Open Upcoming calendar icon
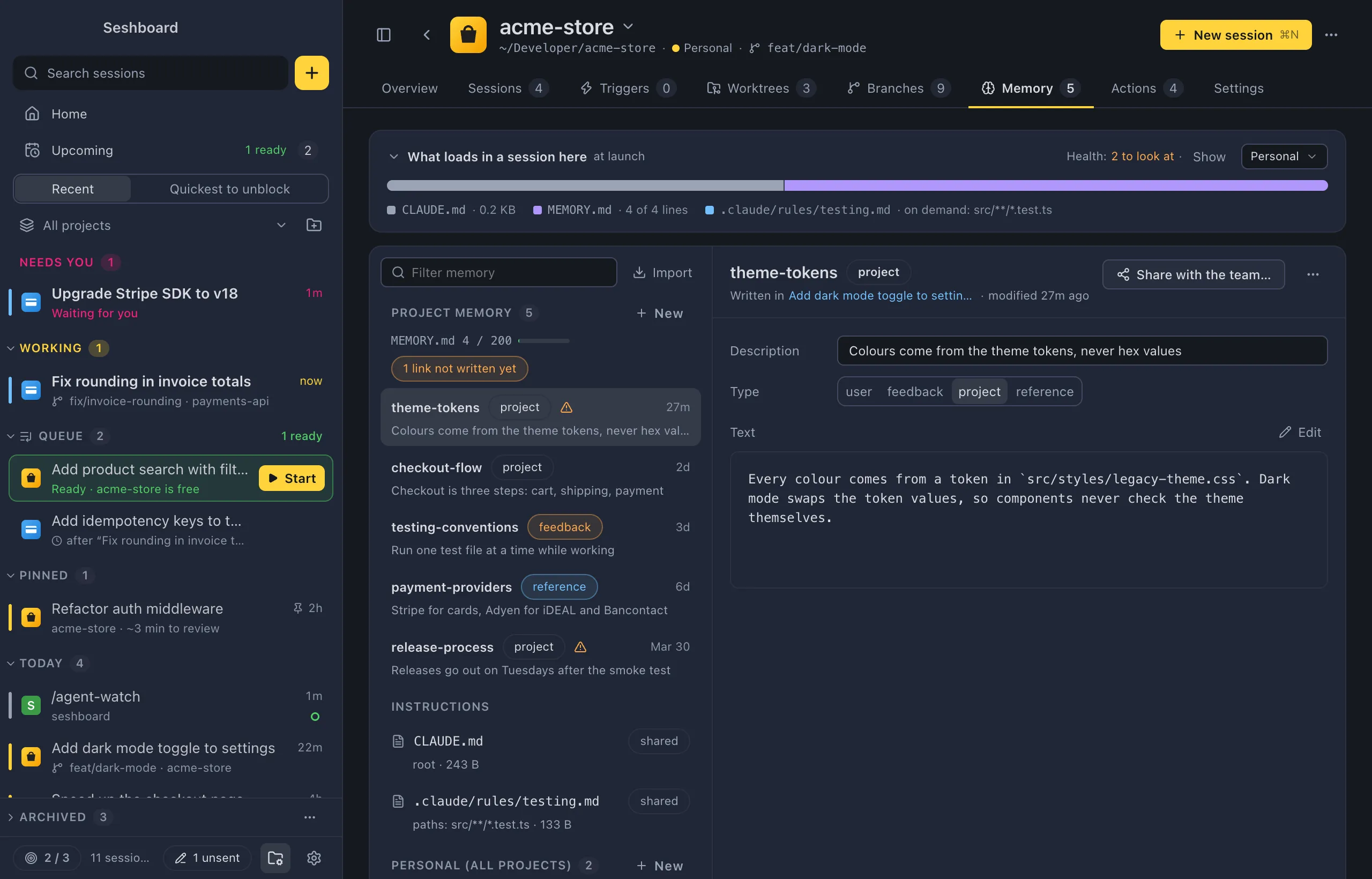The image size is (1372, 879). 32,150
